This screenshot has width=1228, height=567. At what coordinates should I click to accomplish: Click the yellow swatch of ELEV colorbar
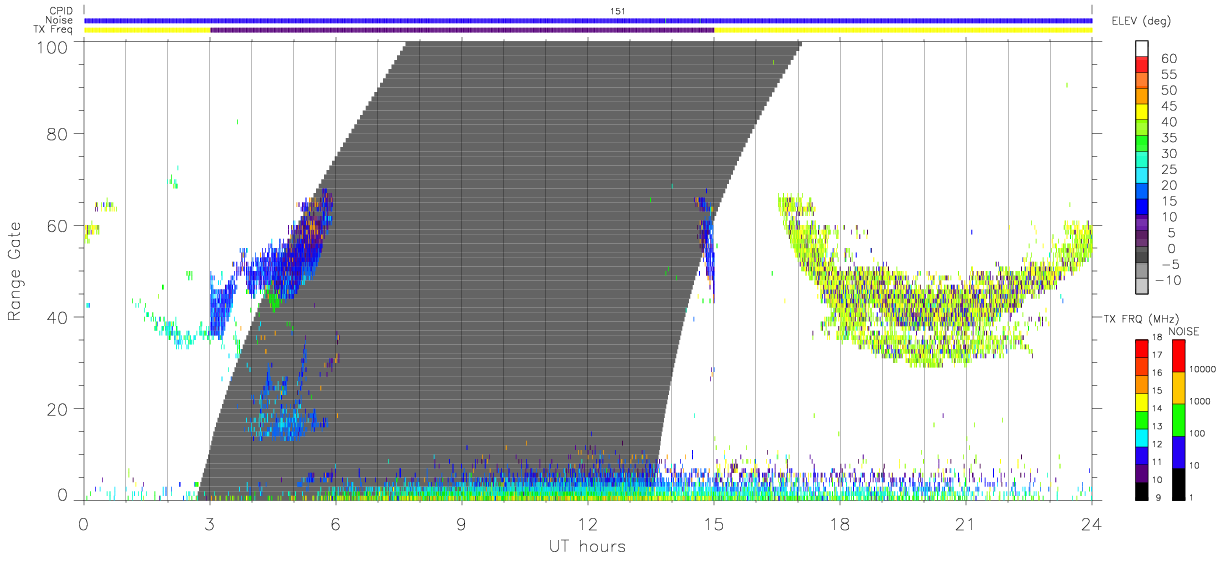[1143, 113]
